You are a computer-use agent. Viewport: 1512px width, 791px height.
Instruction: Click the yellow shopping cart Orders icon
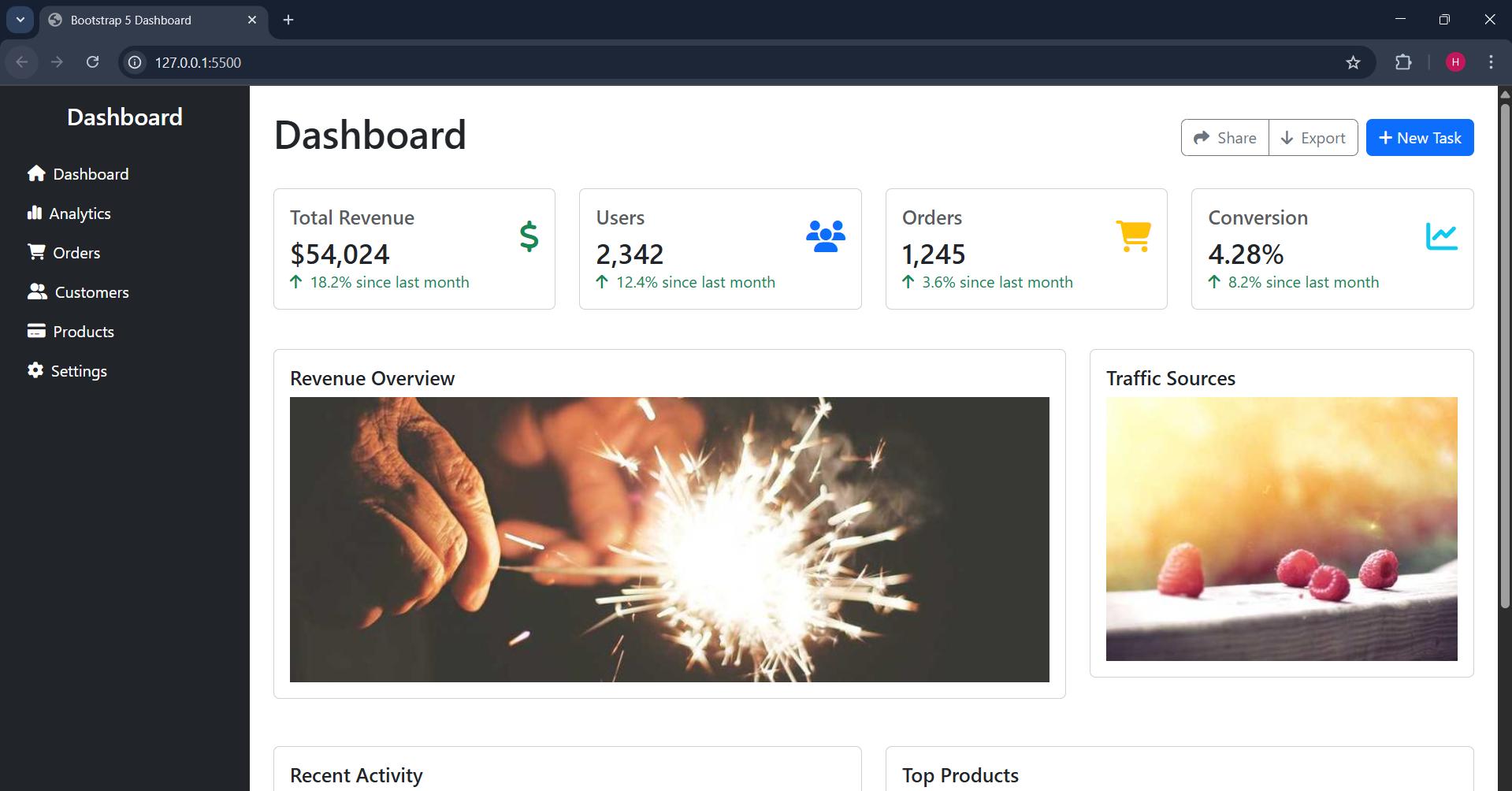[1133, 236]
